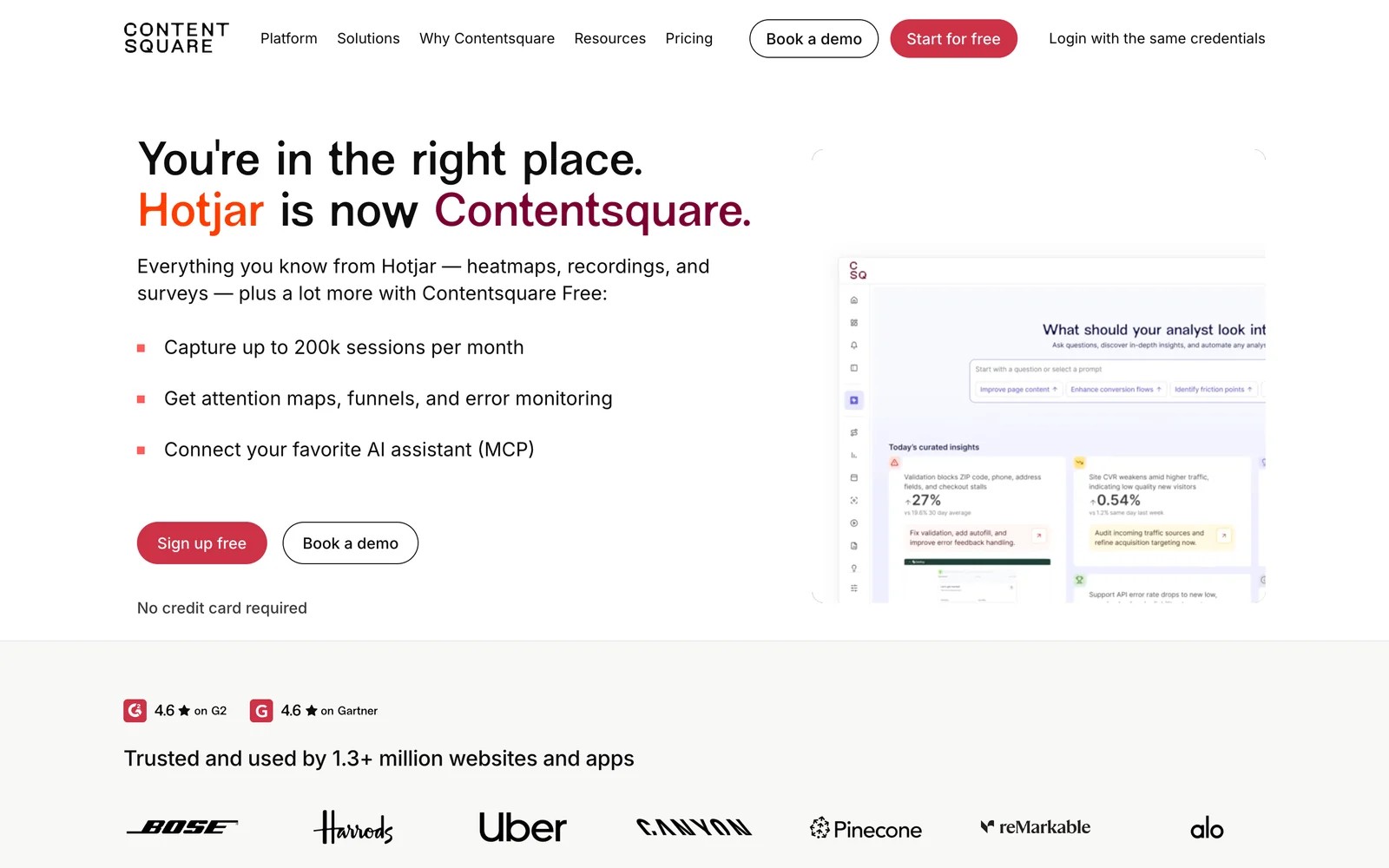This screenshot has width=1389, height=868.
Task: Open the Why Contentsquare menu
Action: point(487,38)
